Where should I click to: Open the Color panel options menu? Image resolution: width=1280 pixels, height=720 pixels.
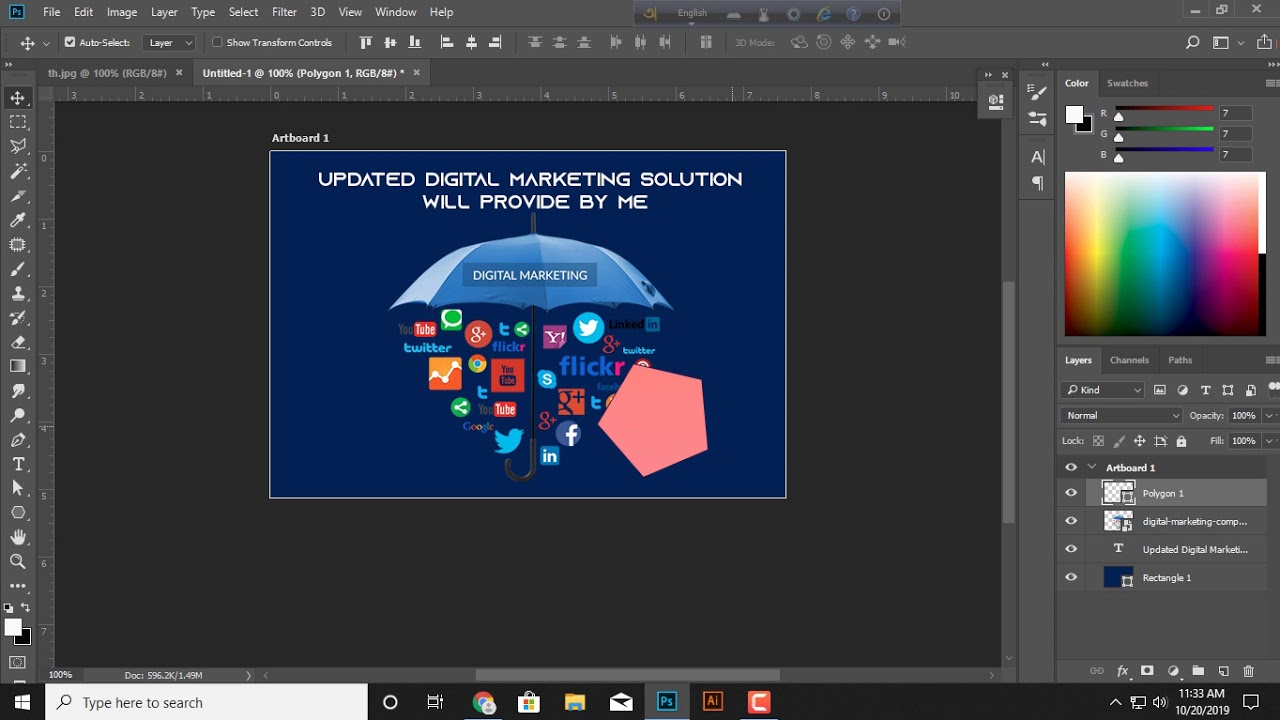(1272, 83)
